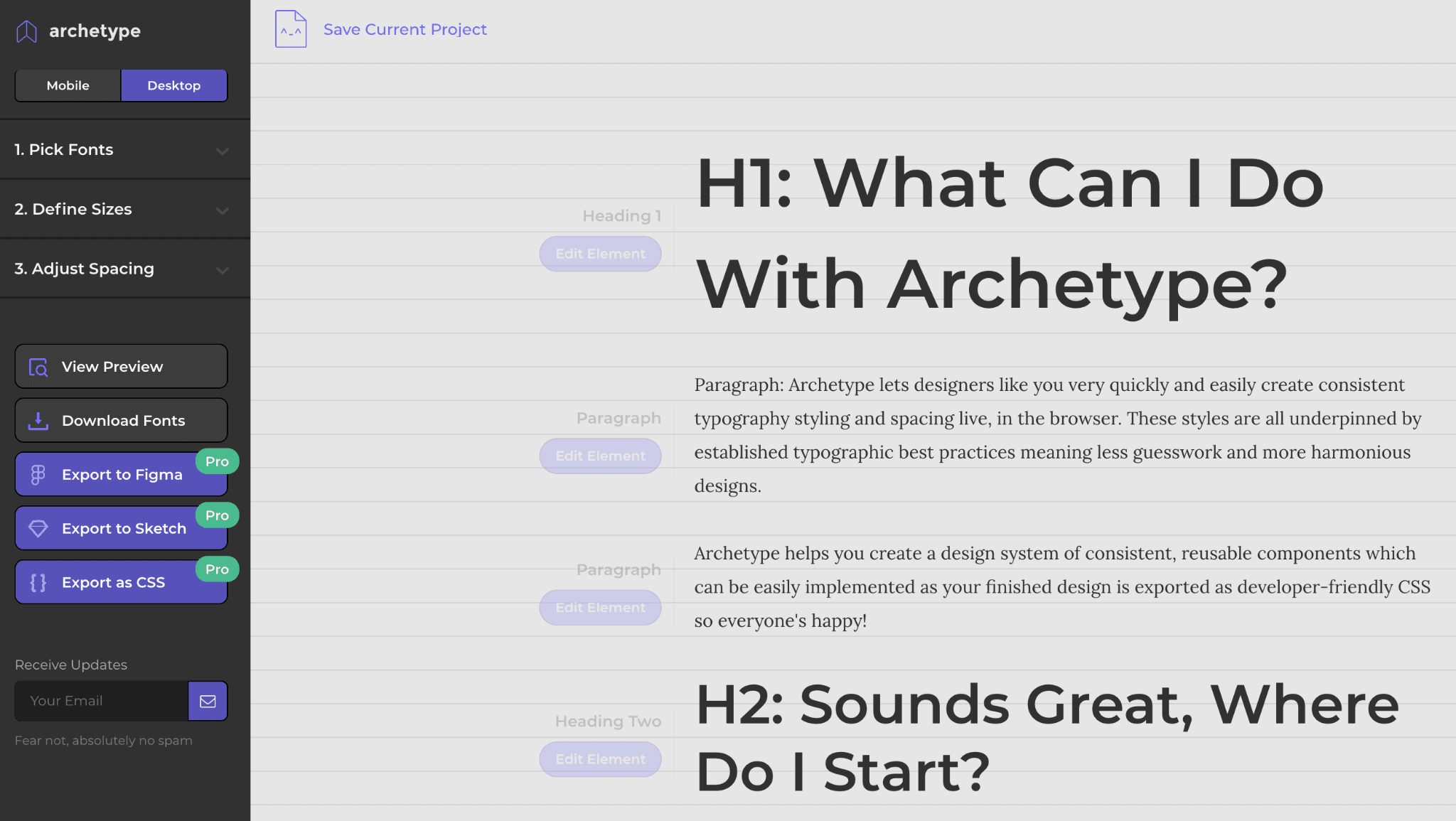Image resolution: width=1456 pixels, height=821 pixels.
Task: Click Edit Element for second Paragraph
Action: point(601,608)
